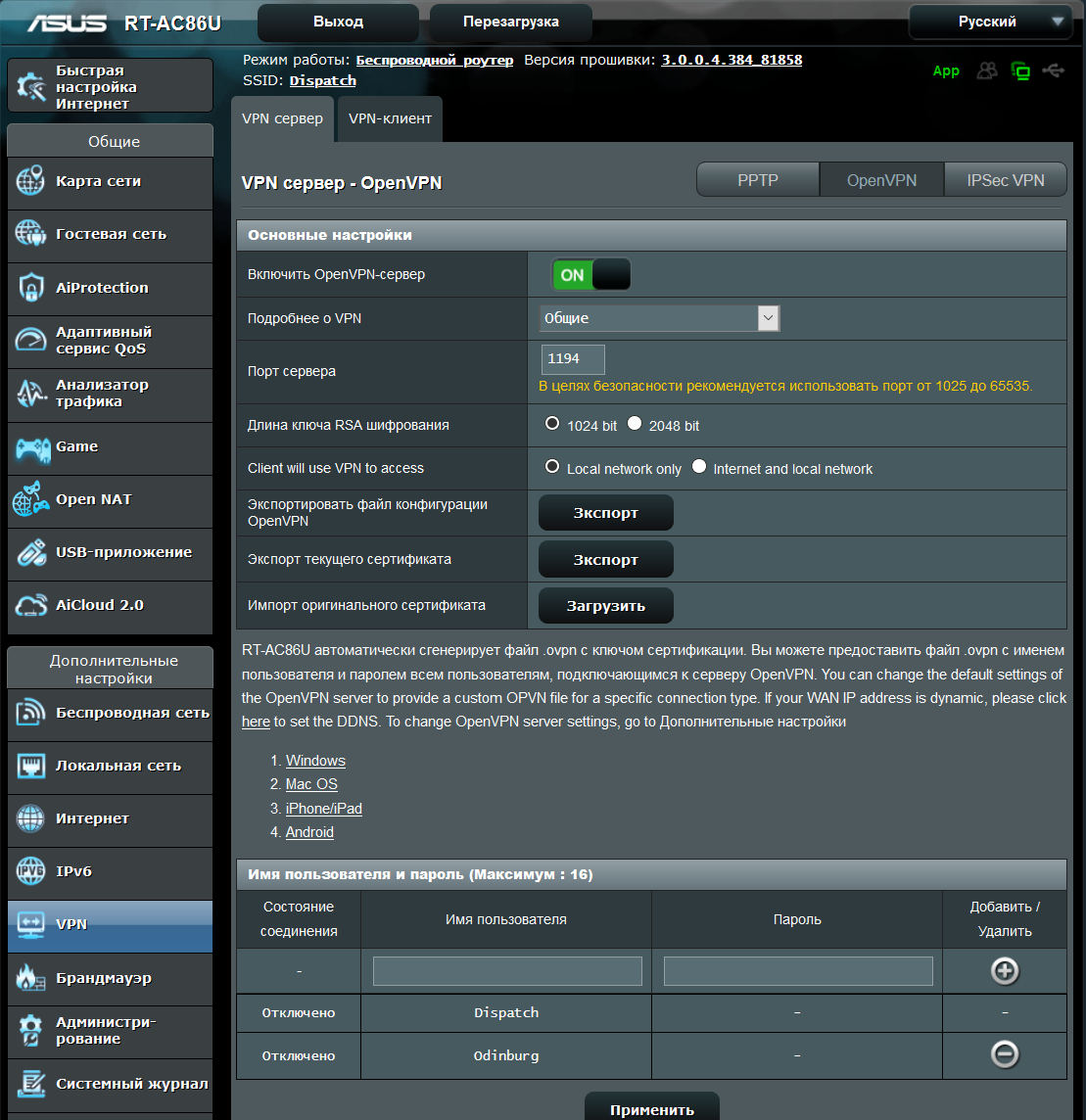Screen dimensions: 1086x1120
Task: Click the Гостевая сеть icon
Action: (30, 234)
